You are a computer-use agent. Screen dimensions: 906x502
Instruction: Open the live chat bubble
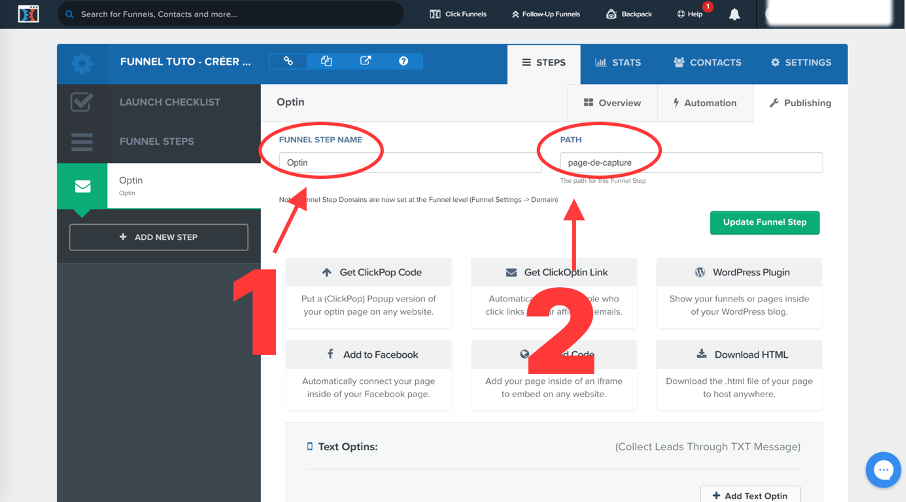pyautogui.click(x=883, y=470)
